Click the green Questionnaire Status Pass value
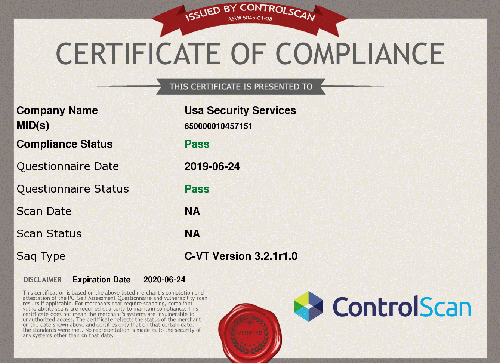The height and width of the screenshot is (363, 500). 197,189
